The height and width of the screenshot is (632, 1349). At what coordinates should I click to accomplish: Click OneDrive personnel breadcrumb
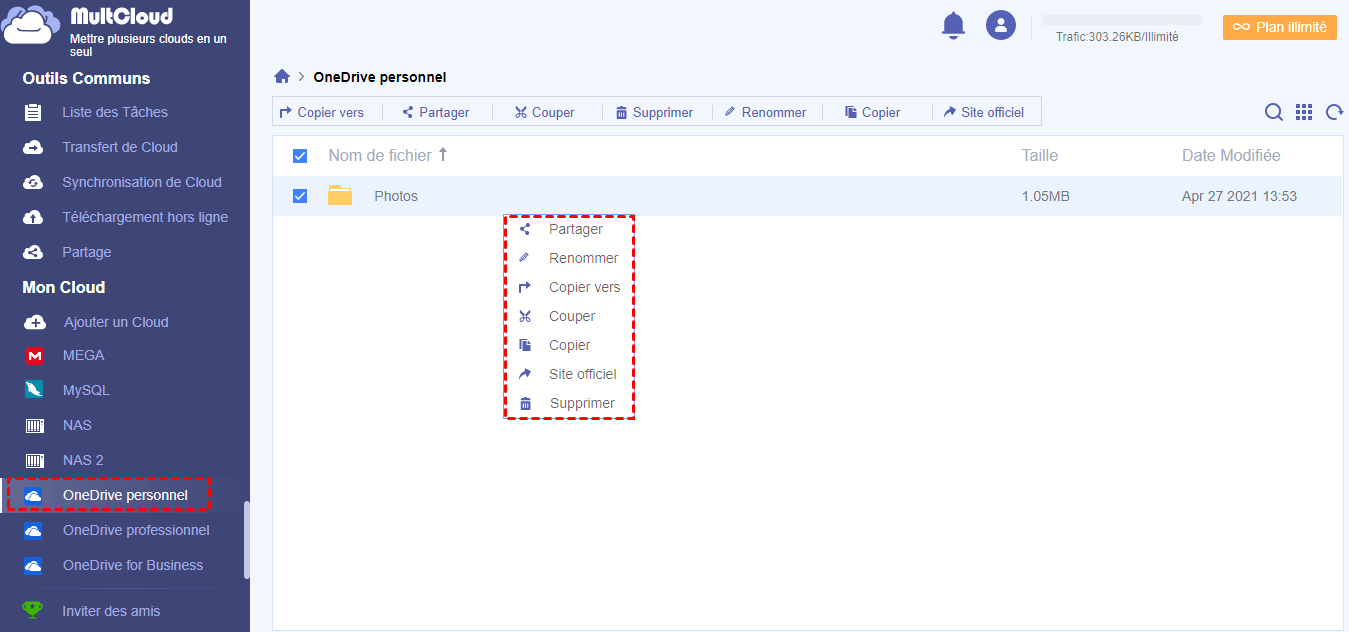coord(380,77)
